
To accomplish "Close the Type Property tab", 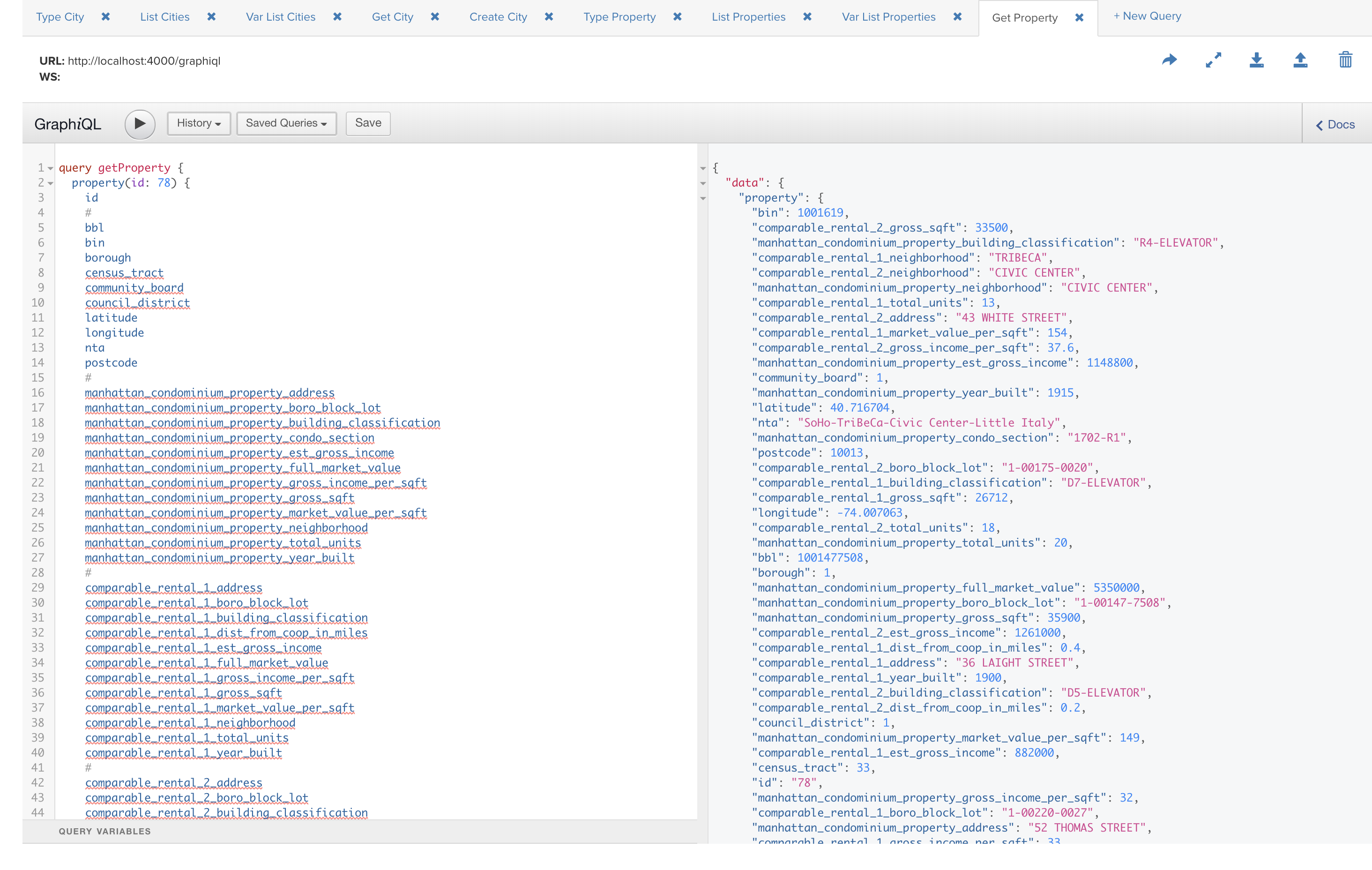I will point(678,17).
